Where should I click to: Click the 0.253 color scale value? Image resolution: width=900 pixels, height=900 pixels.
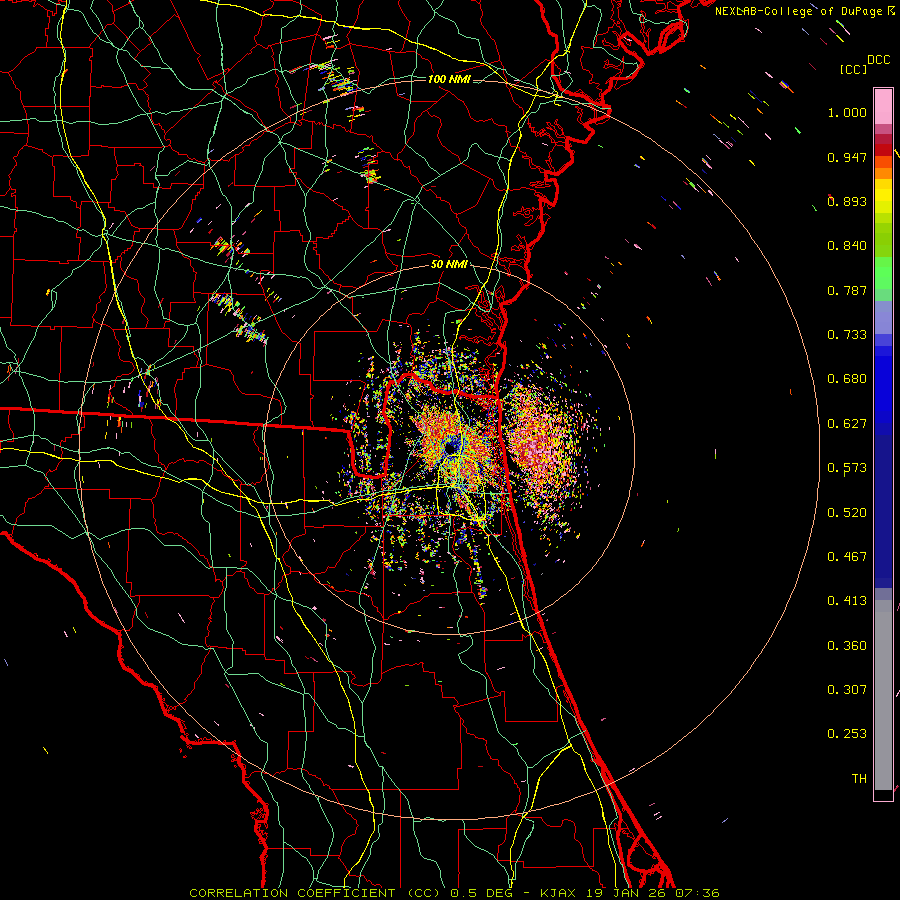[x=847, y=734]
